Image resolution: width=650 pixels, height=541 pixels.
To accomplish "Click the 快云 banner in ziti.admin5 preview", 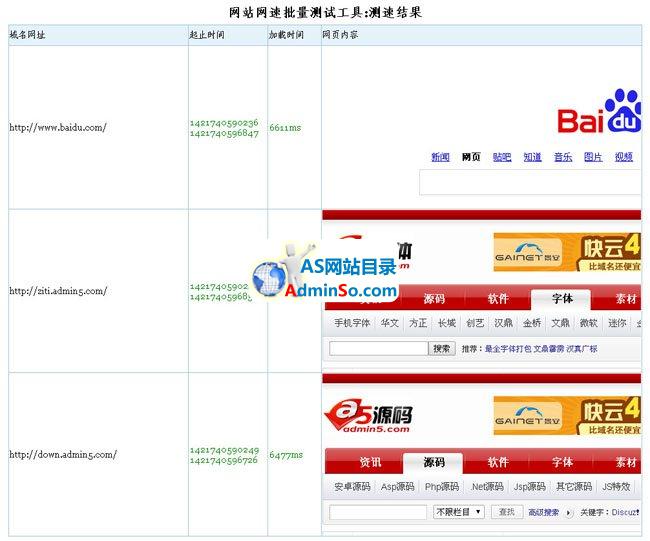I will point(567,252).
